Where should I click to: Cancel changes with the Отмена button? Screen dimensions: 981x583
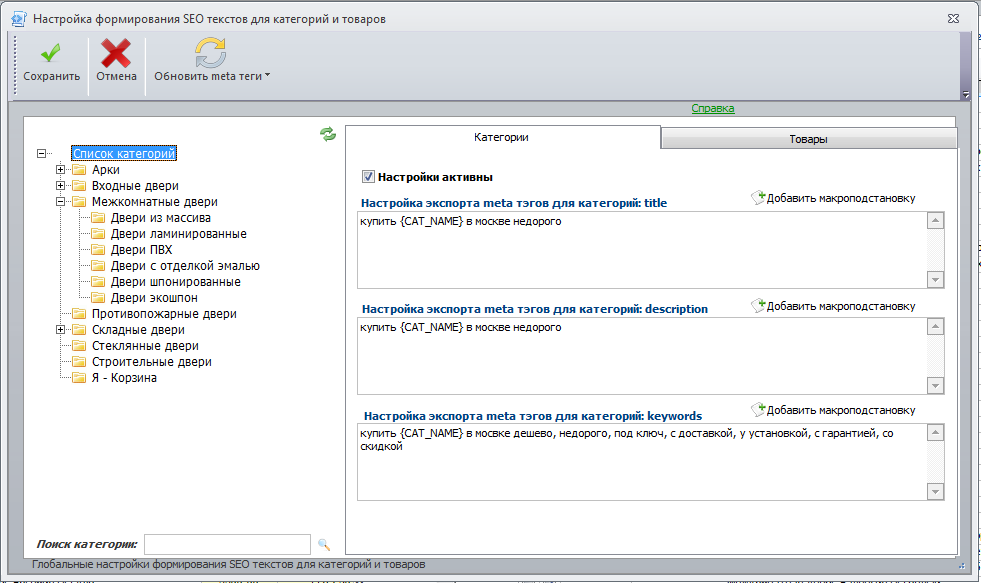[116, 63]
